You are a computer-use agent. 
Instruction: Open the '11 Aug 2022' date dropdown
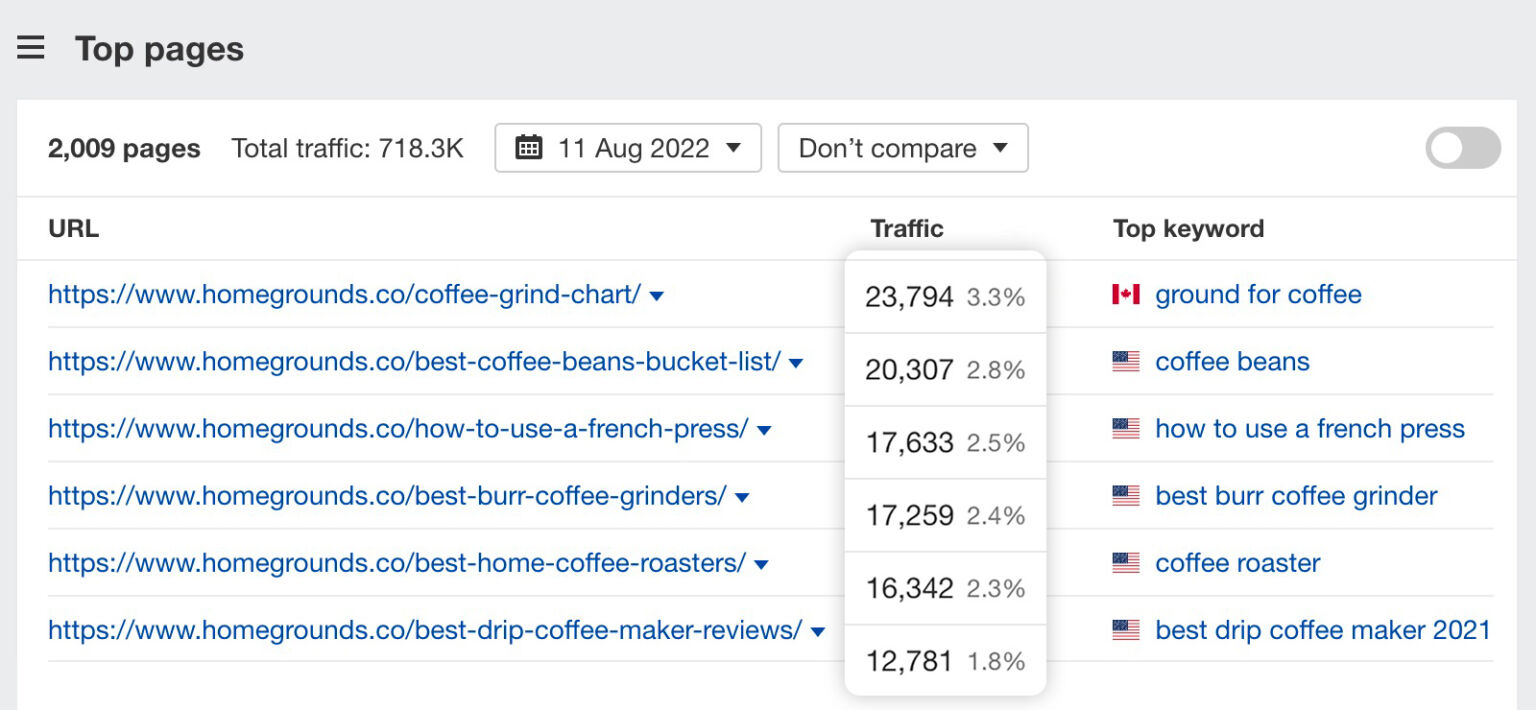627,148
